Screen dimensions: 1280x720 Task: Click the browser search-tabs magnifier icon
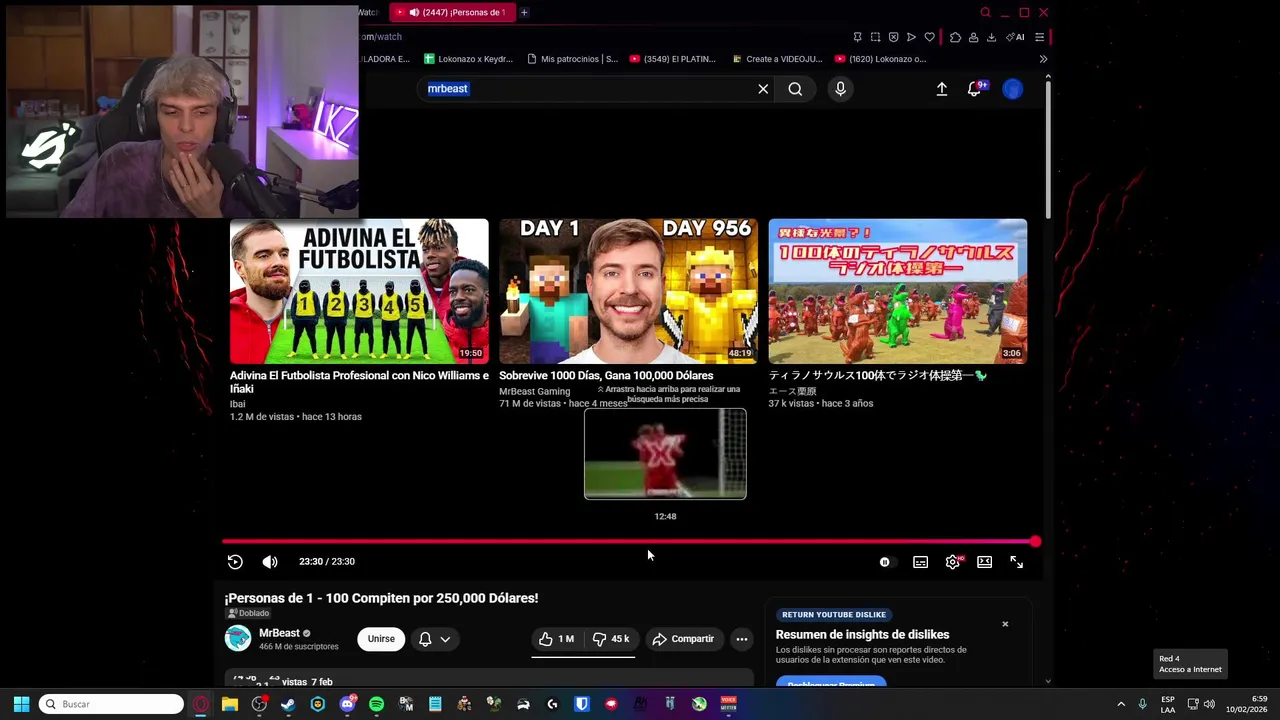pos(985,12)
